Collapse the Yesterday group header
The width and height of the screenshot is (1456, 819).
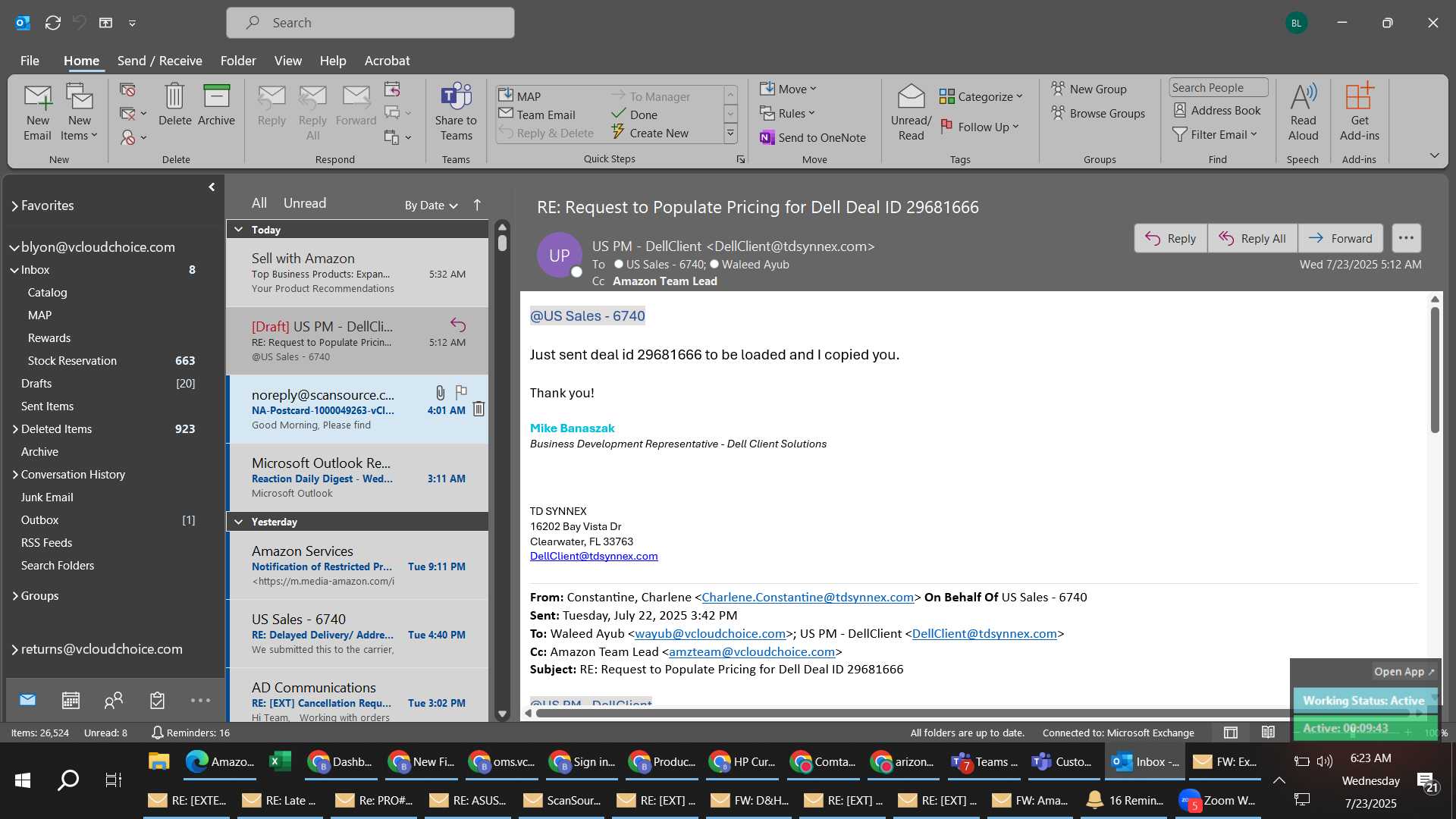238,522
